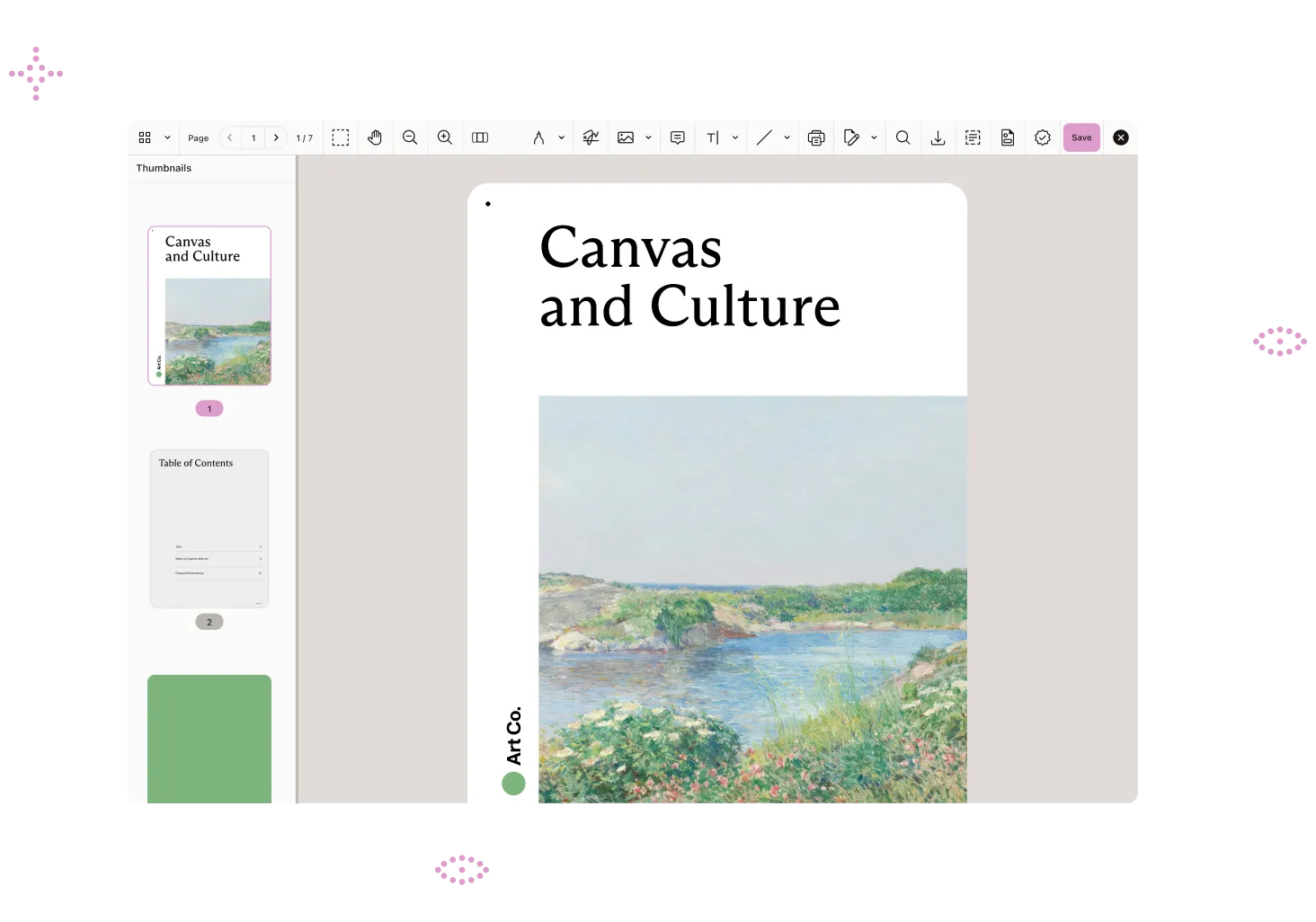This screenshot has width=1316, height=922.
Task: Go to the next page
Action: [276, 137]
